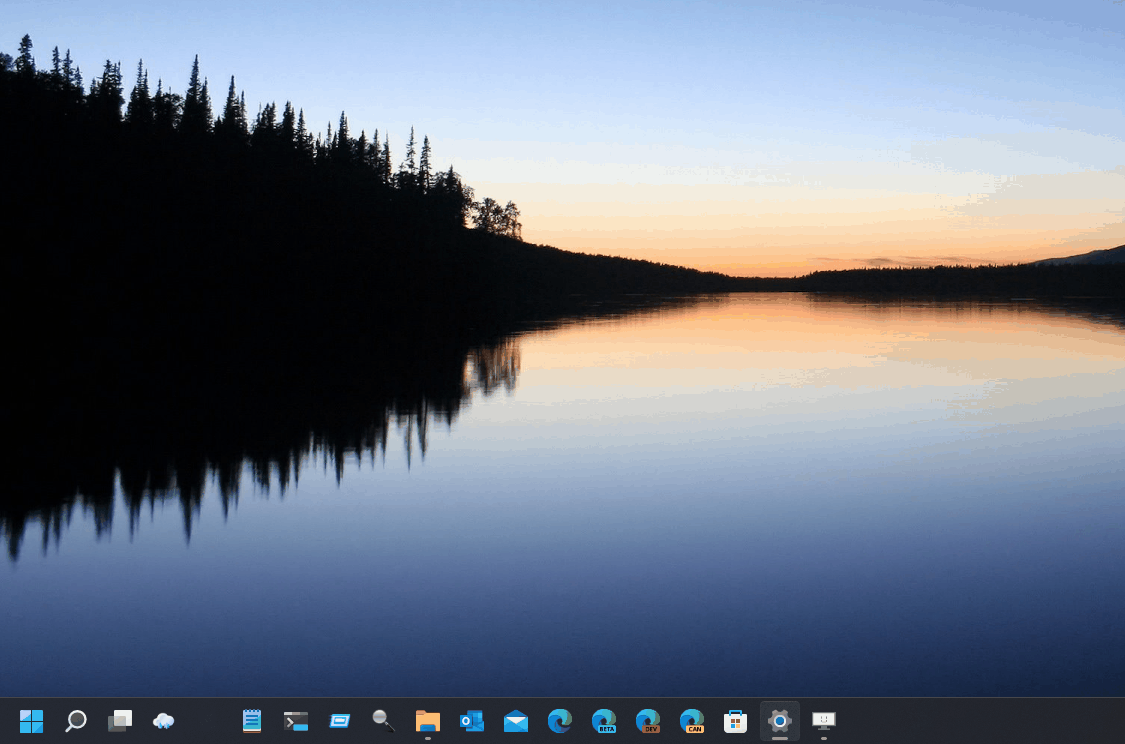Screen dimensions: 1125x744
Task: Click the Search icon on the taskbar
Action: tap(75, 720)
